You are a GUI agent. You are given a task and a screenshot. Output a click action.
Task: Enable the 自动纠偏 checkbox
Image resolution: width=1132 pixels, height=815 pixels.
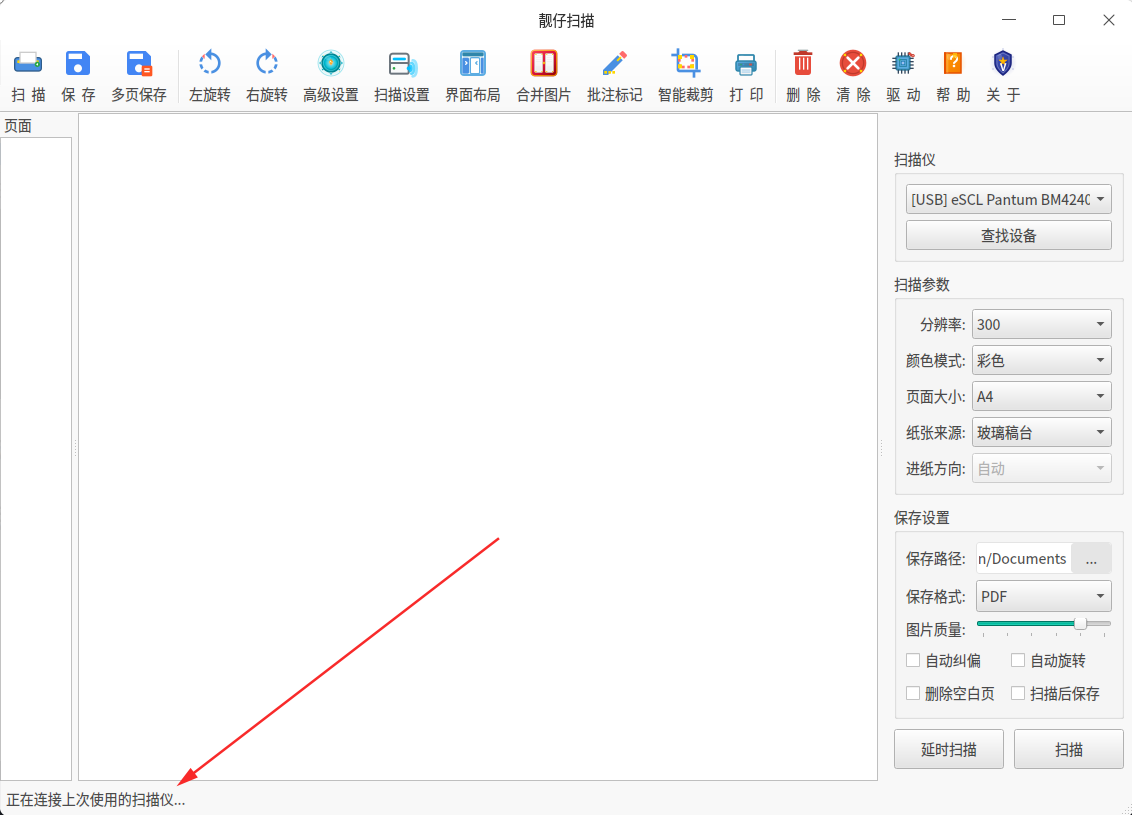[x=913, y=660]
